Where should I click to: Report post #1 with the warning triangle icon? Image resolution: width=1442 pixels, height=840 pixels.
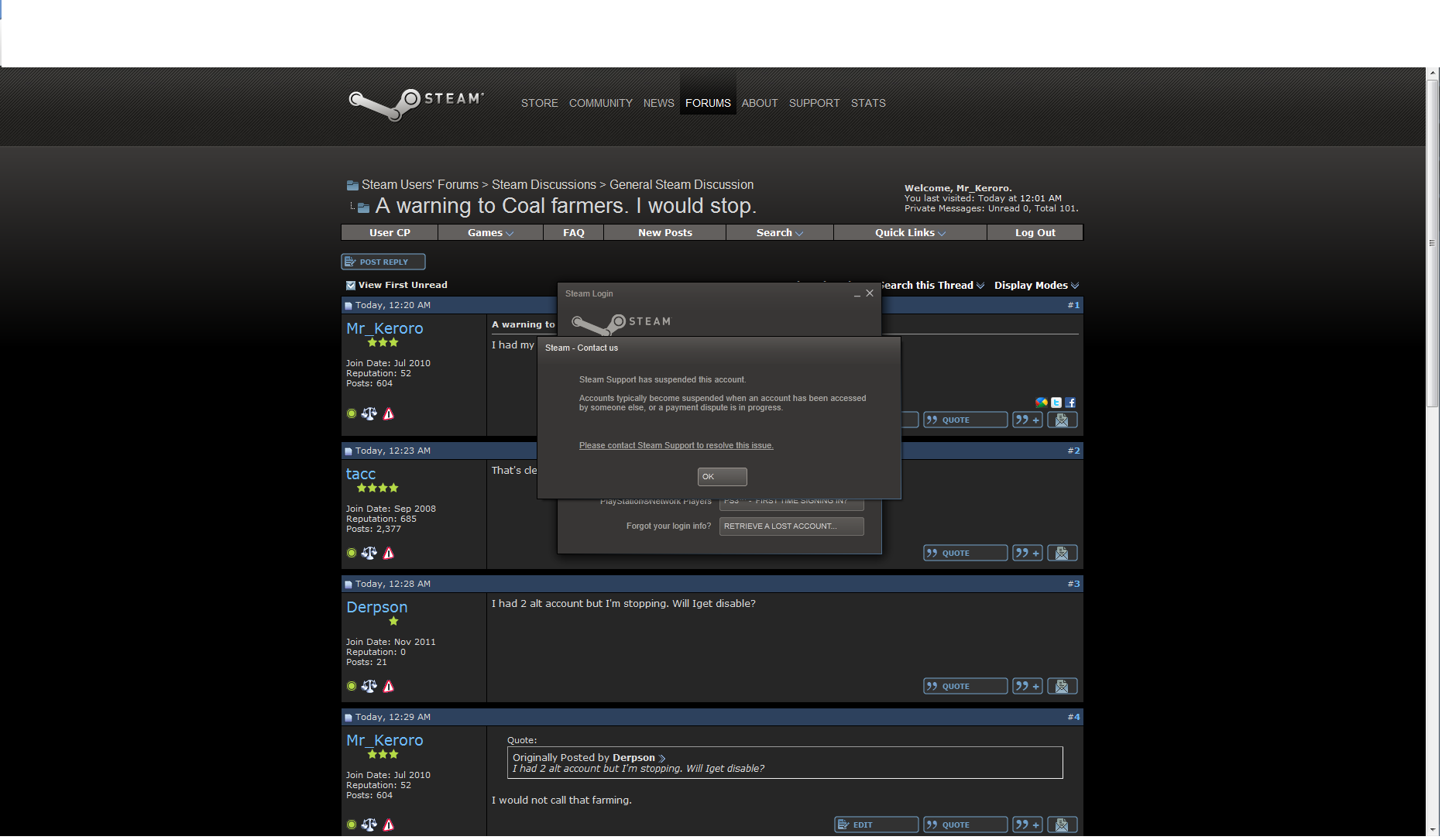389,414
